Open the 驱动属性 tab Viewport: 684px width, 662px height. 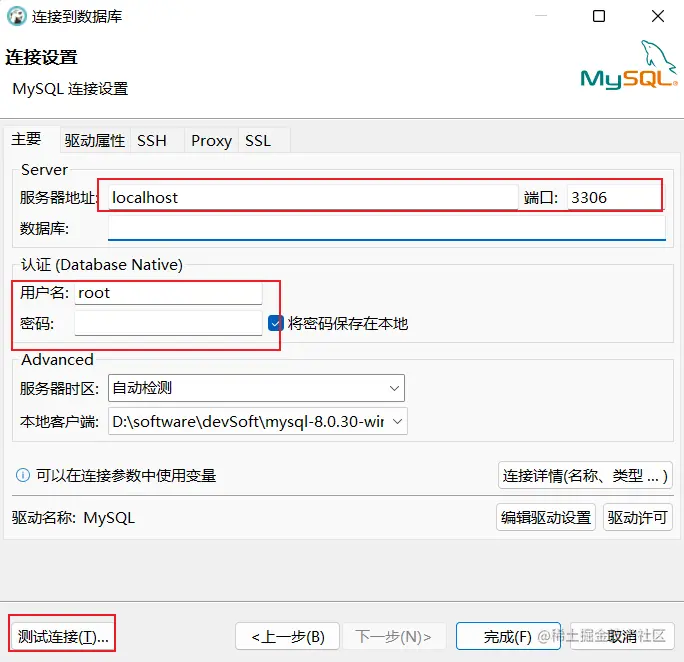point(95,140)
